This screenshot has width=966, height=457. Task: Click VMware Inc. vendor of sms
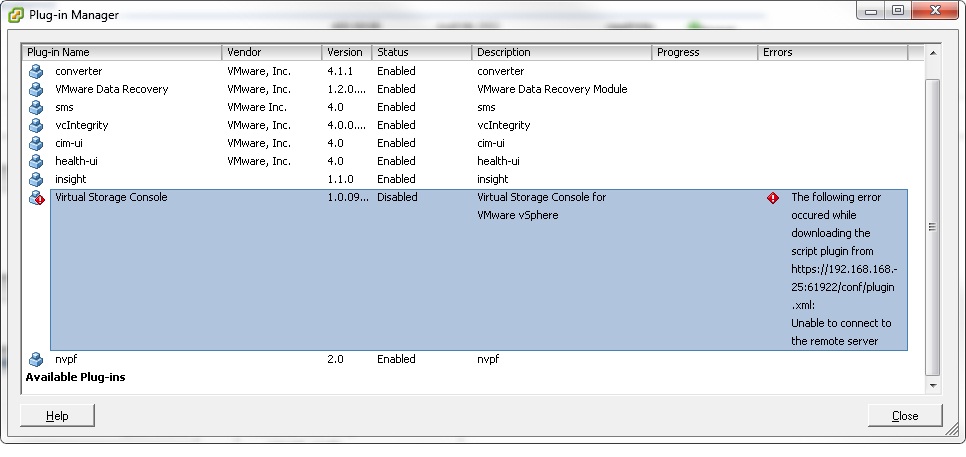click(257, 107)
